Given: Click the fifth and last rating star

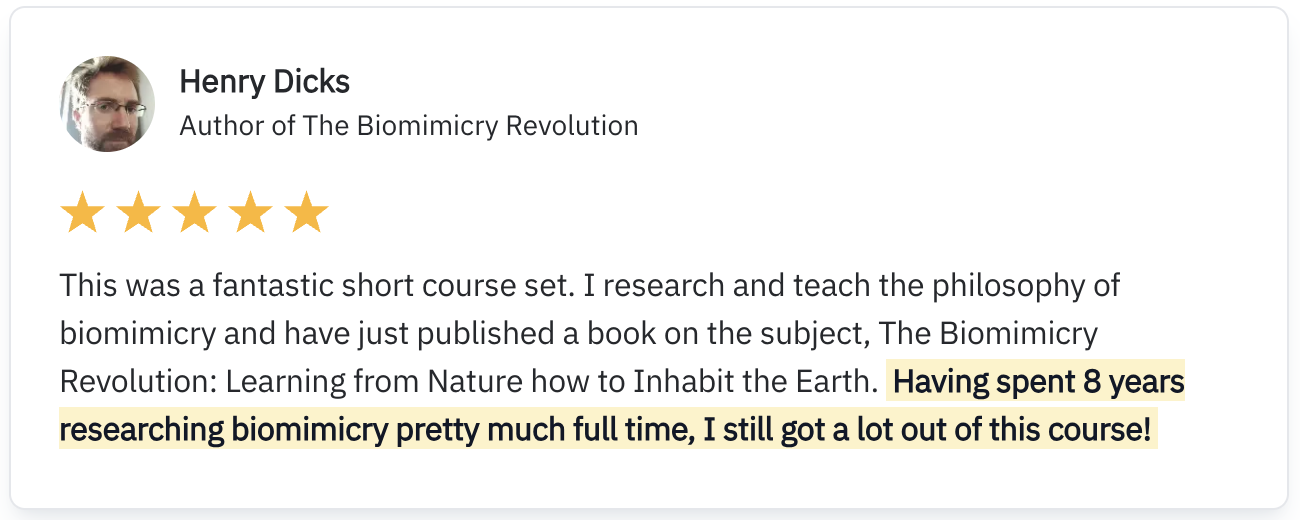Looking at the screenshot, I should coord(306,215).
